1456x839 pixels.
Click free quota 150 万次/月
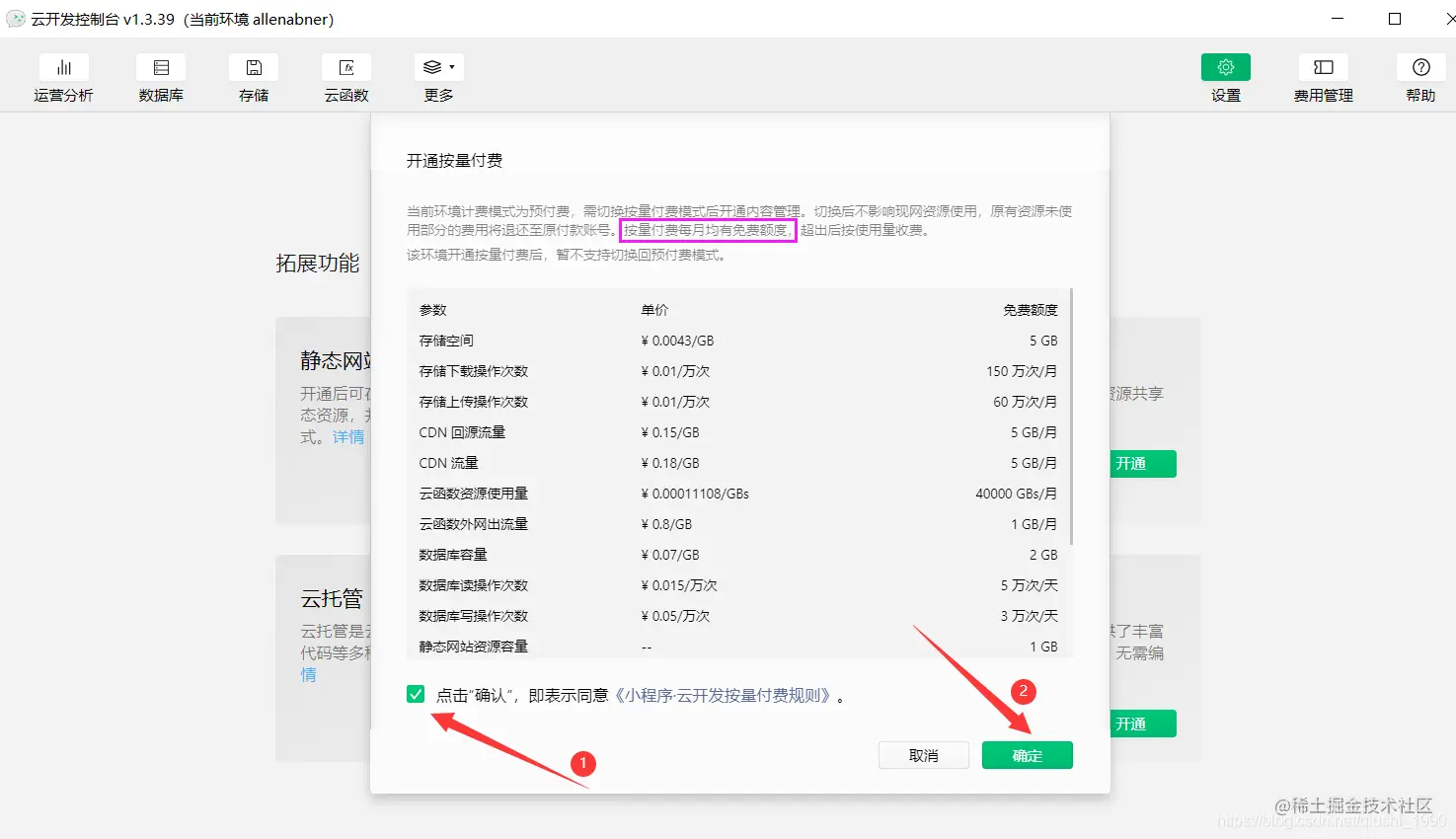1022,371
